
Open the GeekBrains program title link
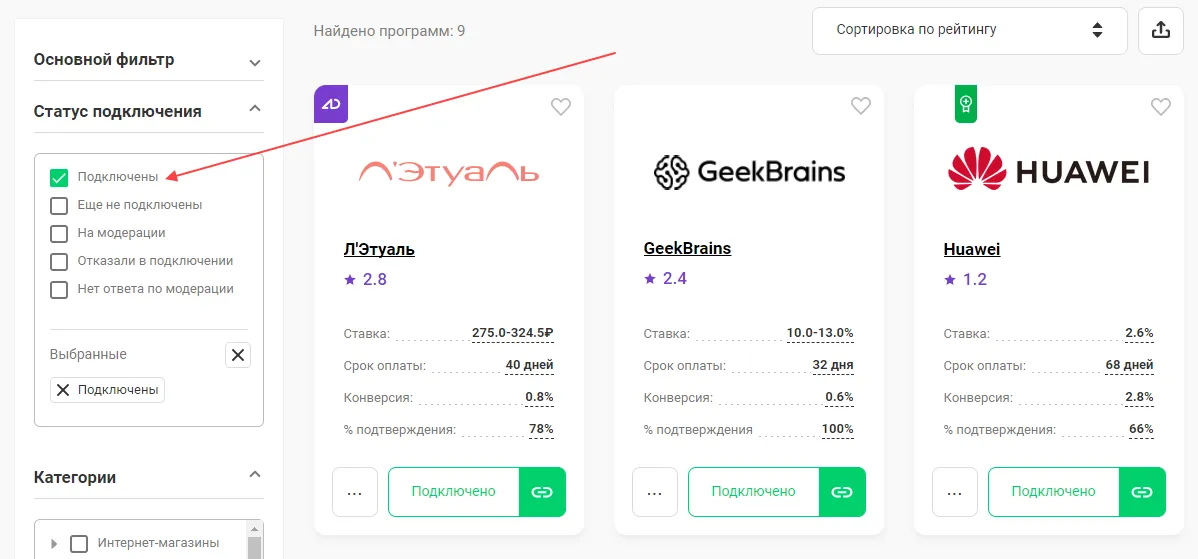688,248
